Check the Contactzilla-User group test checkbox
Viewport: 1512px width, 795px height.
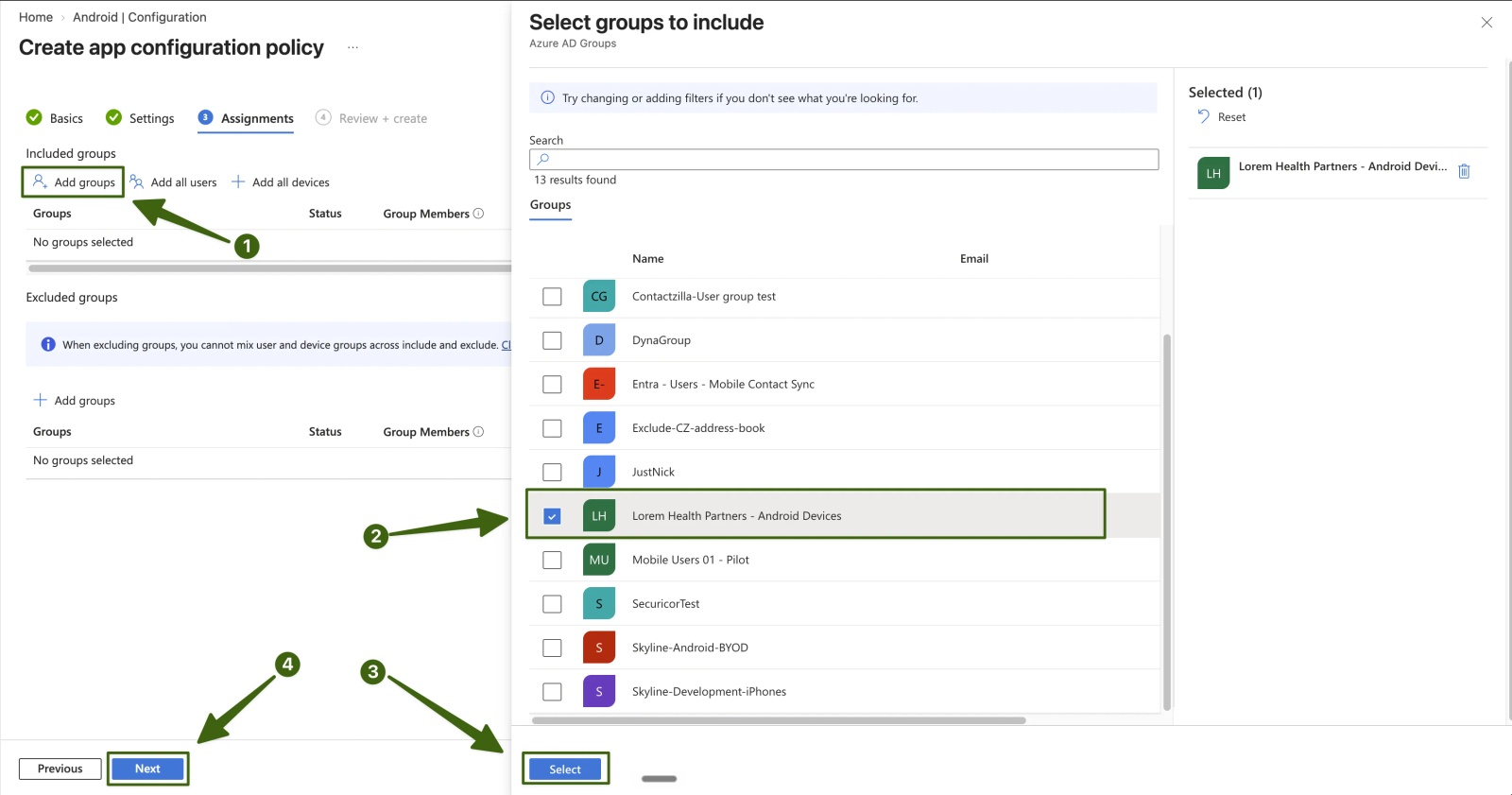click(553, 297)
